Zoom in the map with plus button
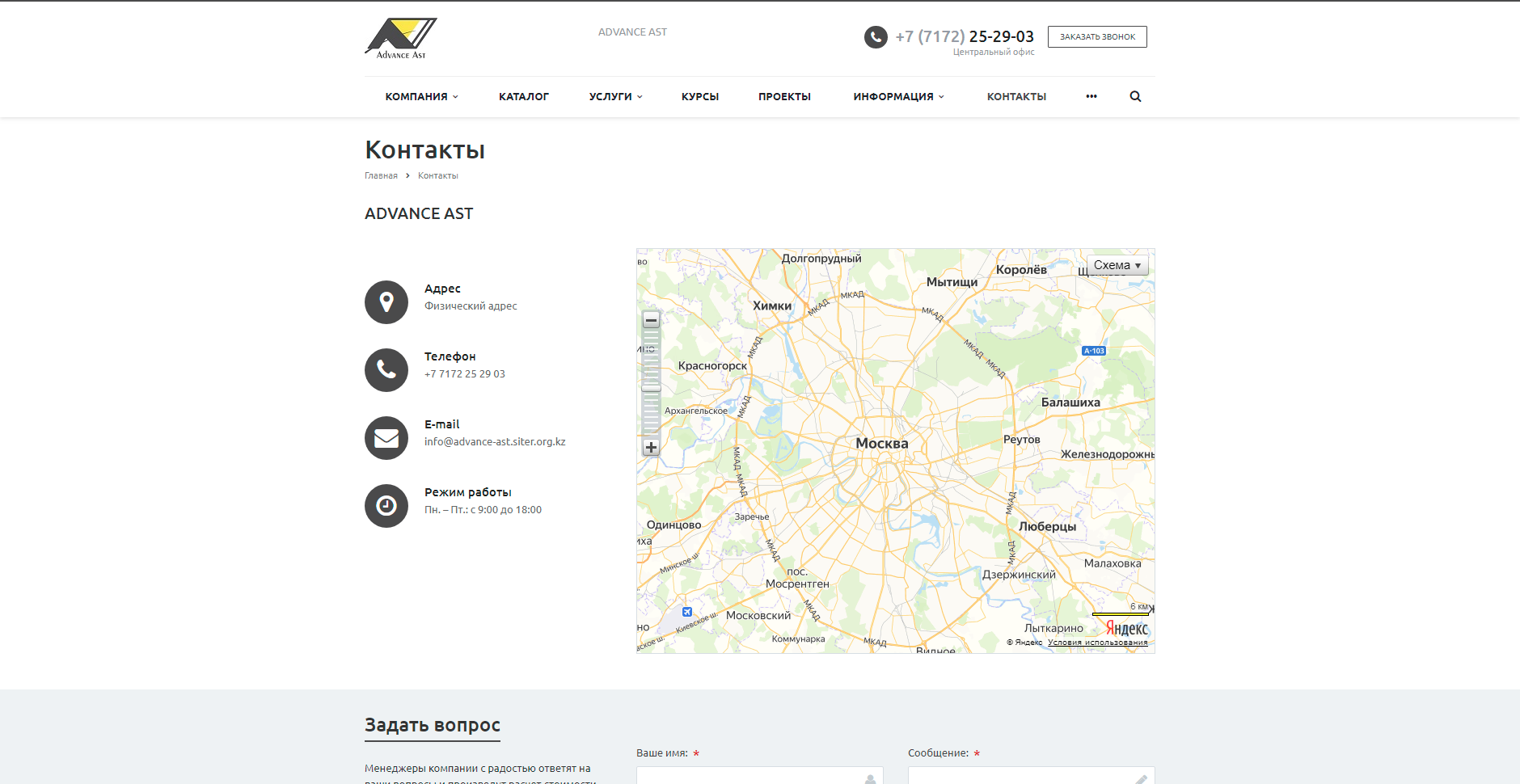This screenshot has width=1520, height=784. coord(651,447)
